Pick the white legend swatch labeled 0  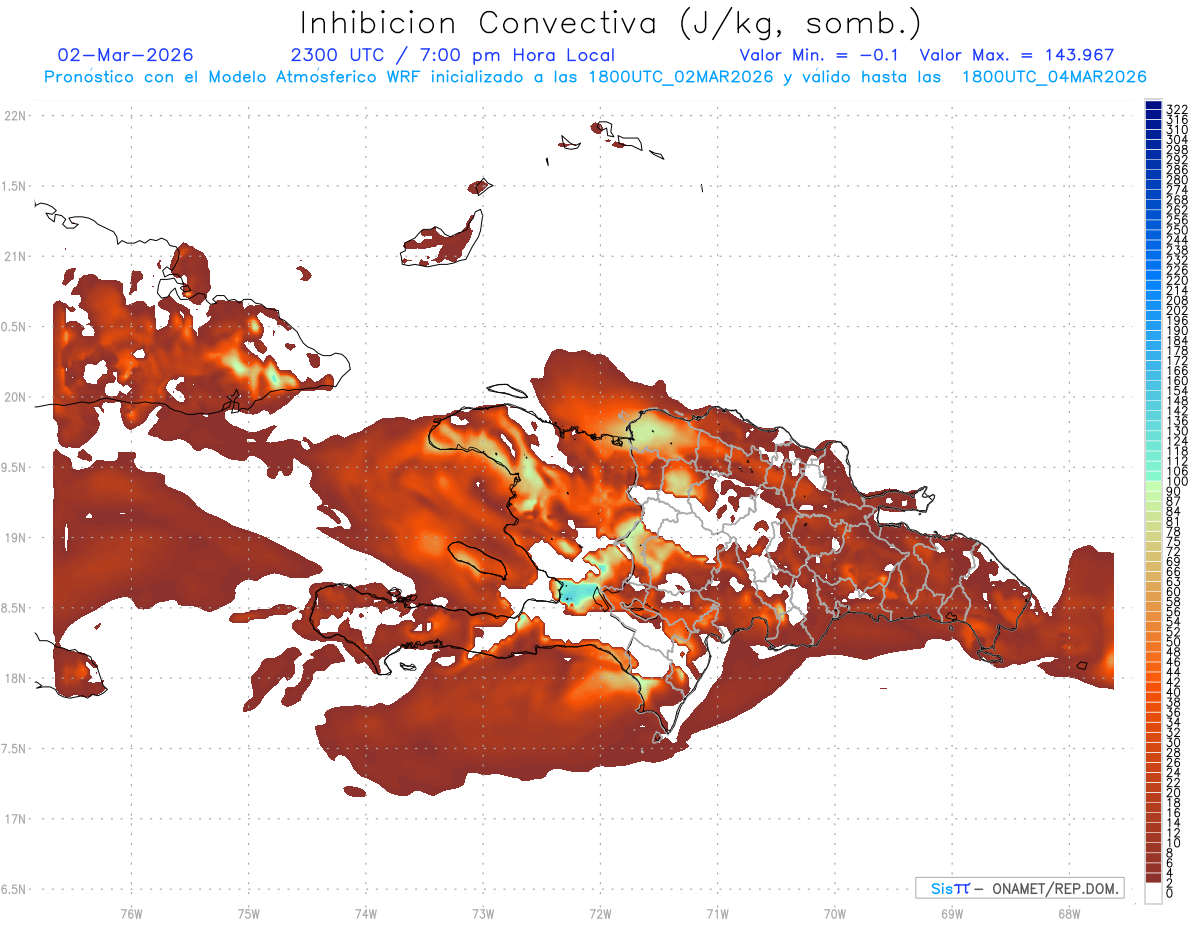click(x=1153, y=893)
